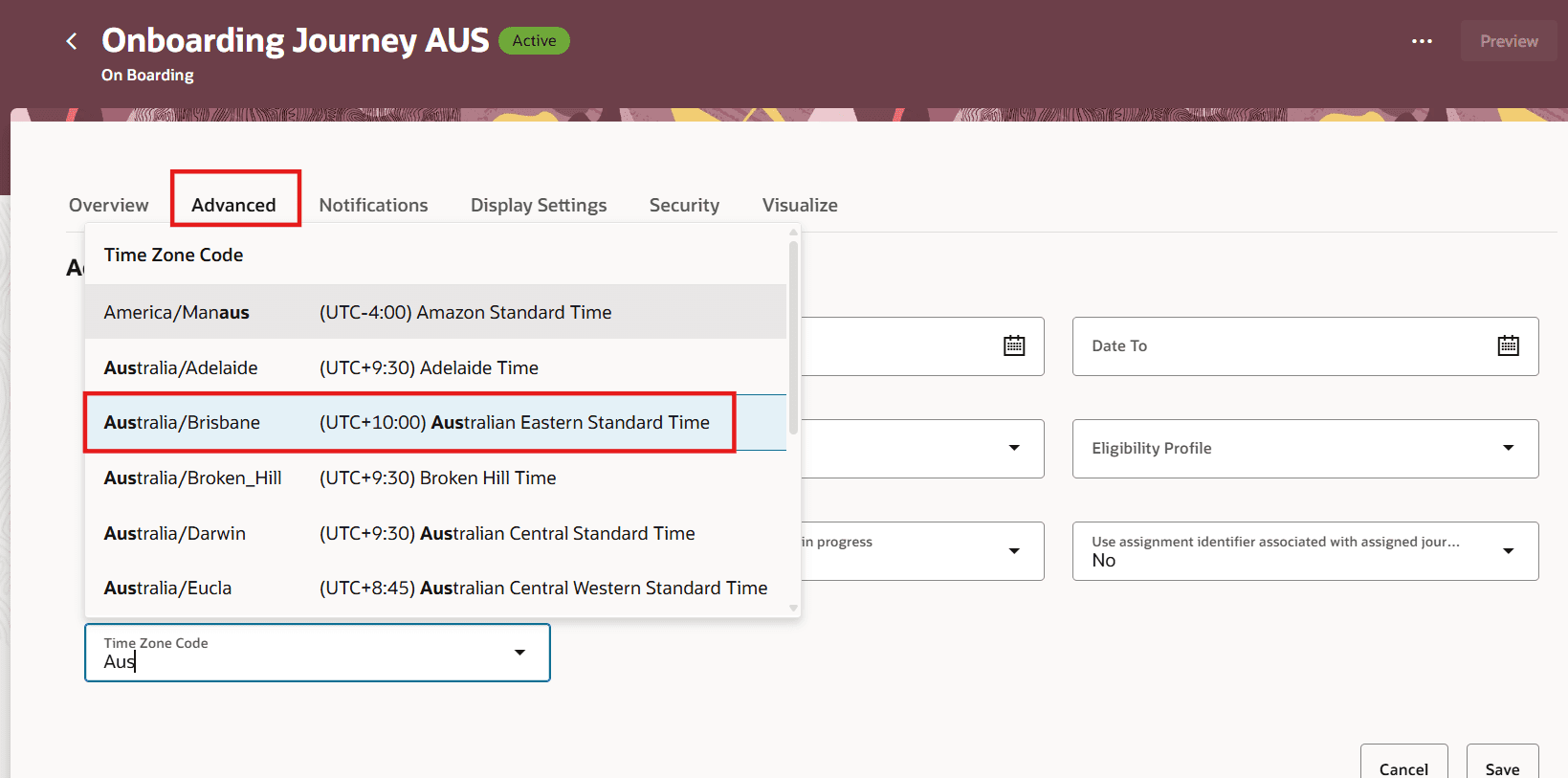Choose Australia/Adelaide from the list
The height and width of the screenshot is (778, 1568).
pos(321,367)
